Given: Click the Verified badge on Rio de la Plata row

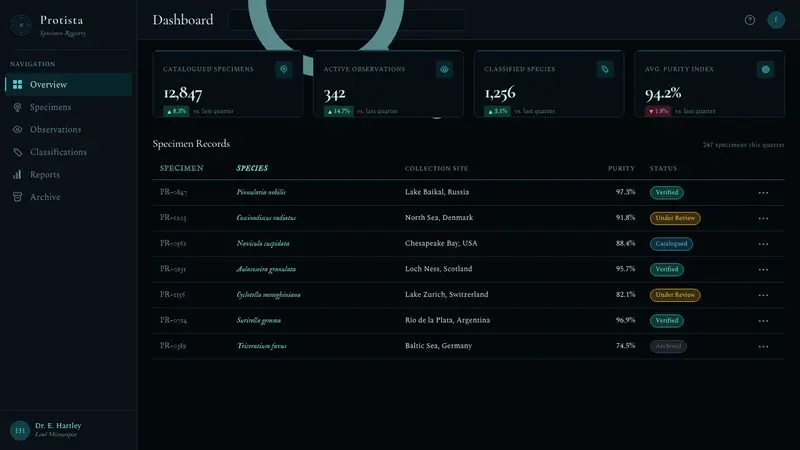Looking at the screenshot, I should pos(666,320).
